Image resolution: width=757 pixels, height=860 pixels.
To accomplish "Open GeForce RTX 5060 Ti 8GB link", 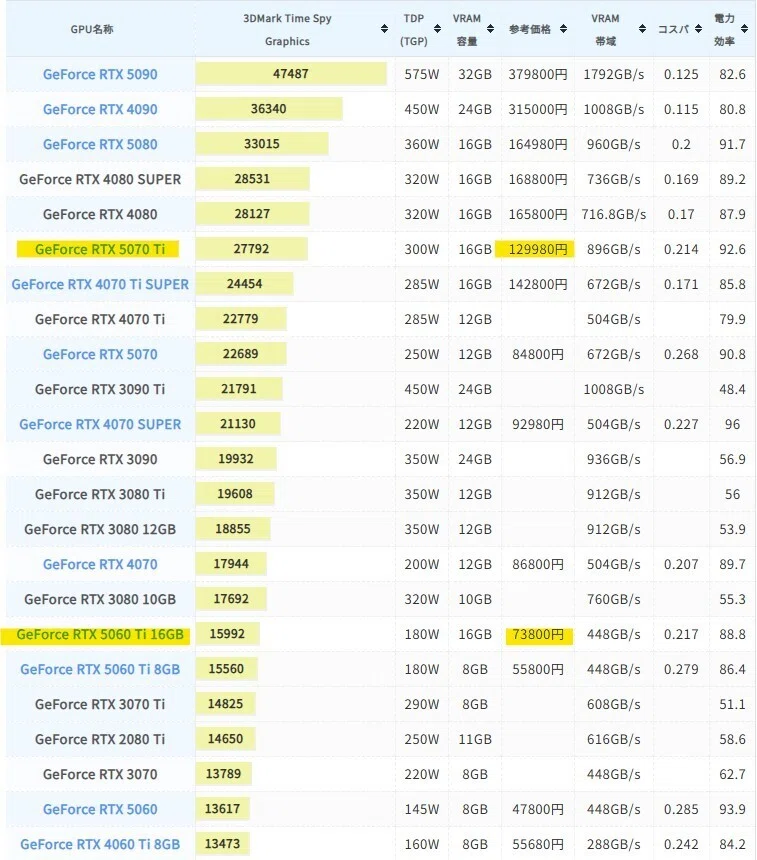I will point(100,669).
